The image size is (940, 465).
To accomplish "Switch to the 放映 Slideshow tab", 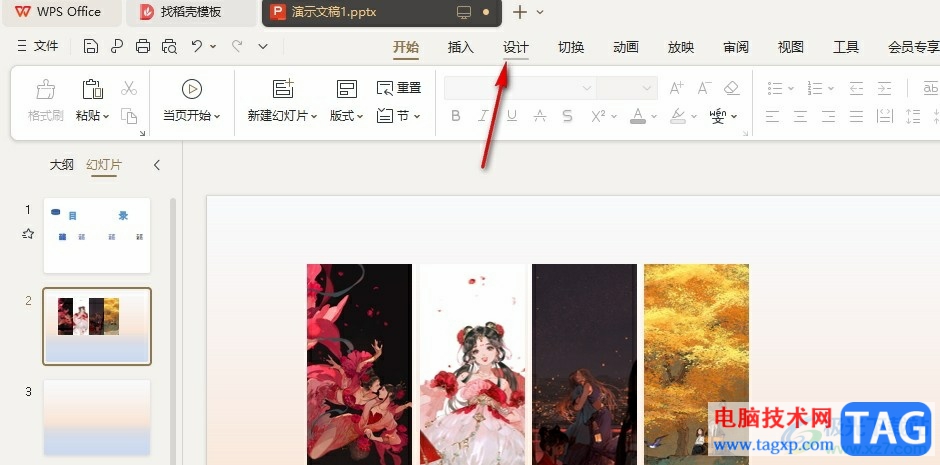I will (681, 47).
